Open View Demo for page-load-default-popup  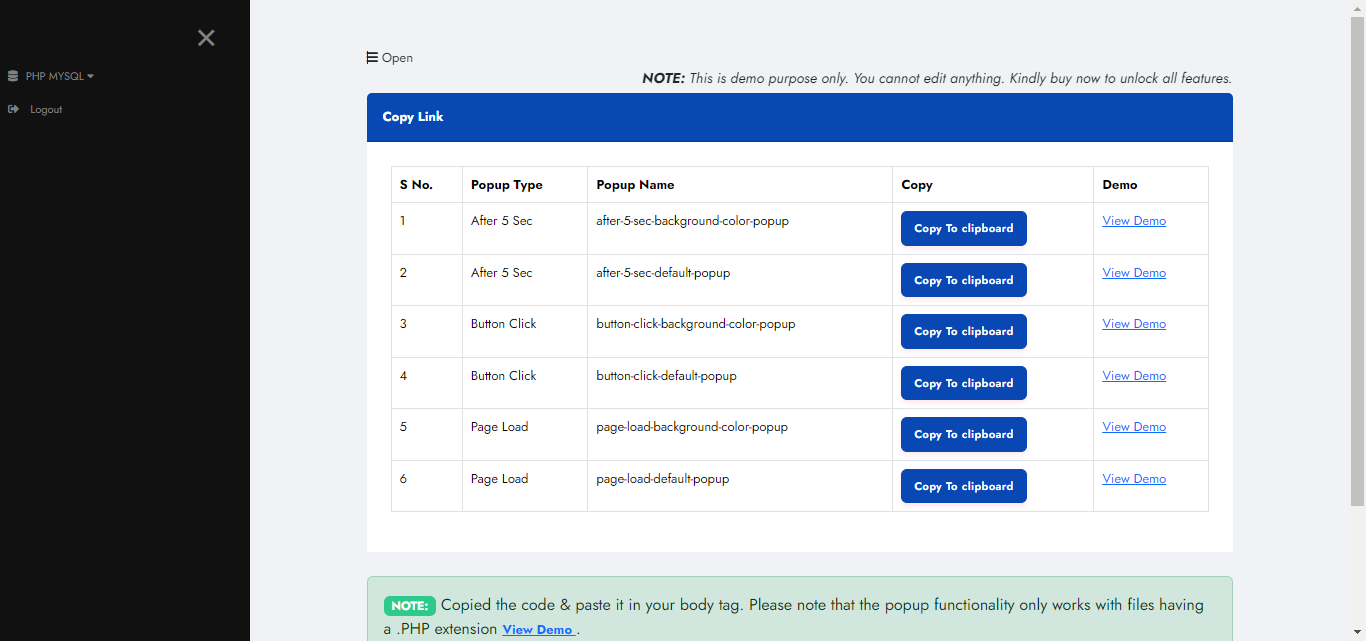coord(1134,479)
